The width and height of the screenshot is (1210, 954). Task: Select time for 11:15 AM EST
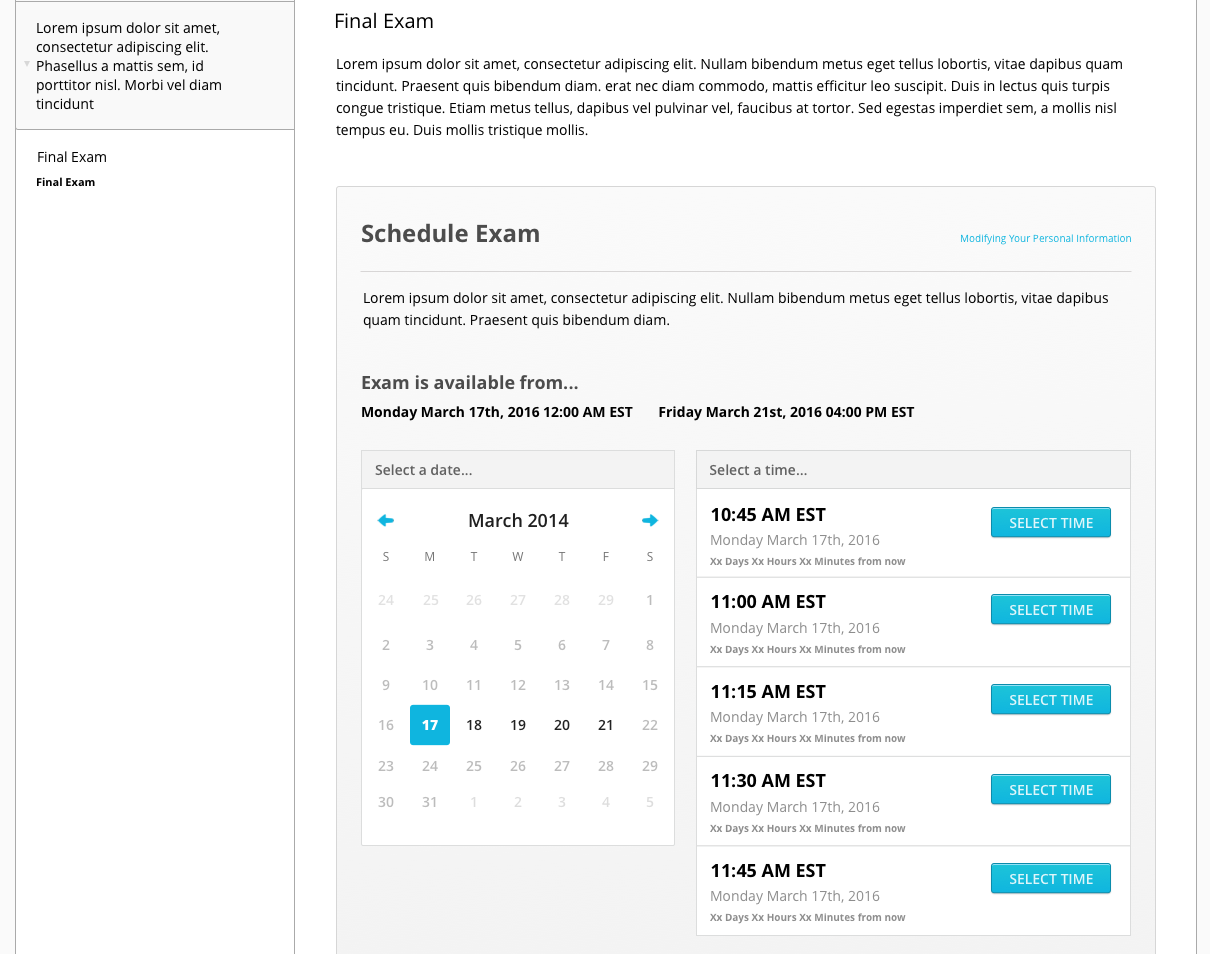[x=1050, y=700]
